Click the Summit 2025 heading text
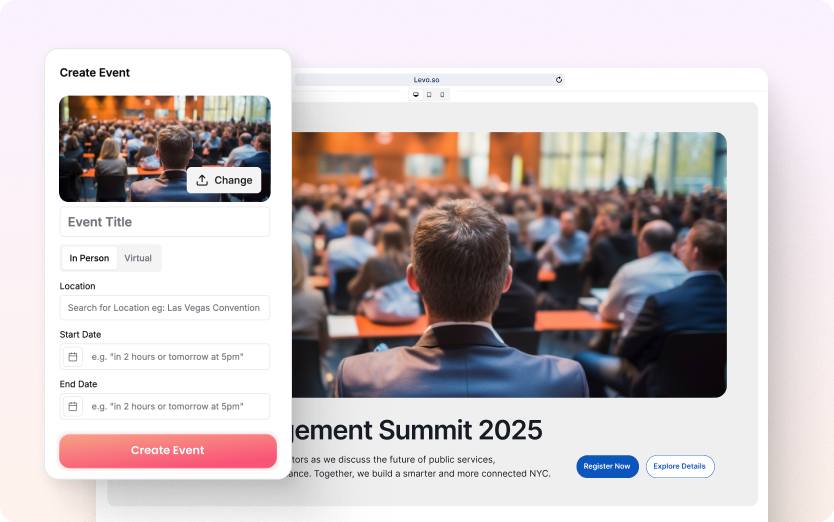The width and height of the screenshot is (834, 522). pyautogui.click(x=418, y=430)
